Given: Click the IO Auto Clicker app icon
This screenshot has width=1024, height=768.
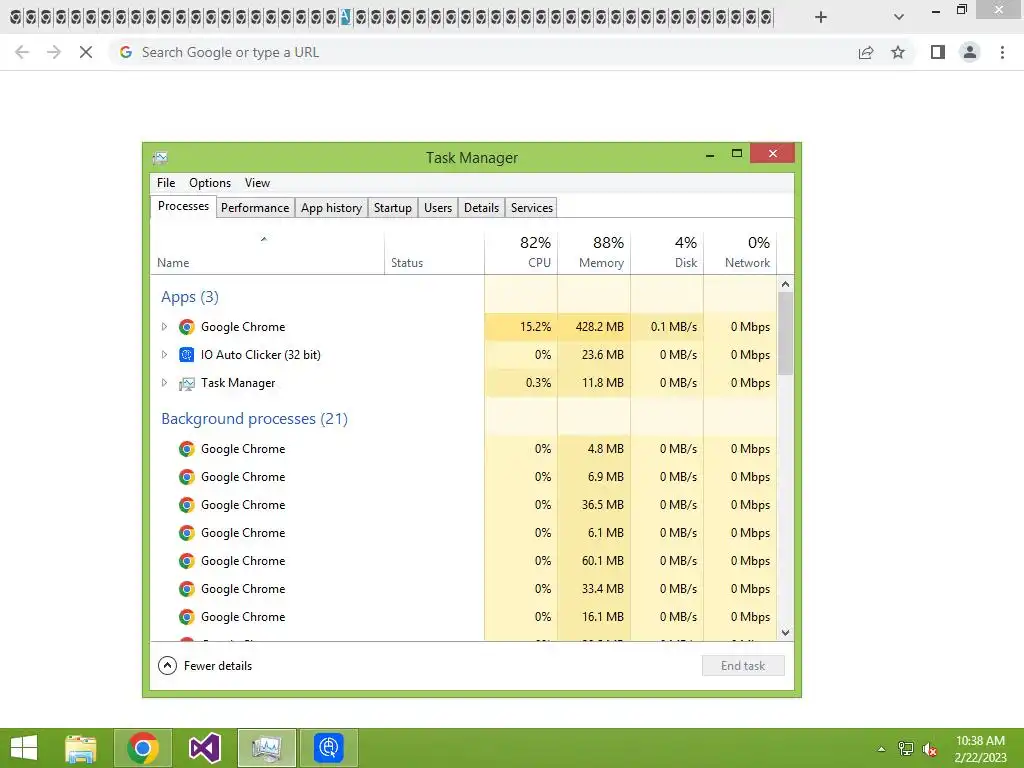Looking at the screenshot, I should pos(187,355).
